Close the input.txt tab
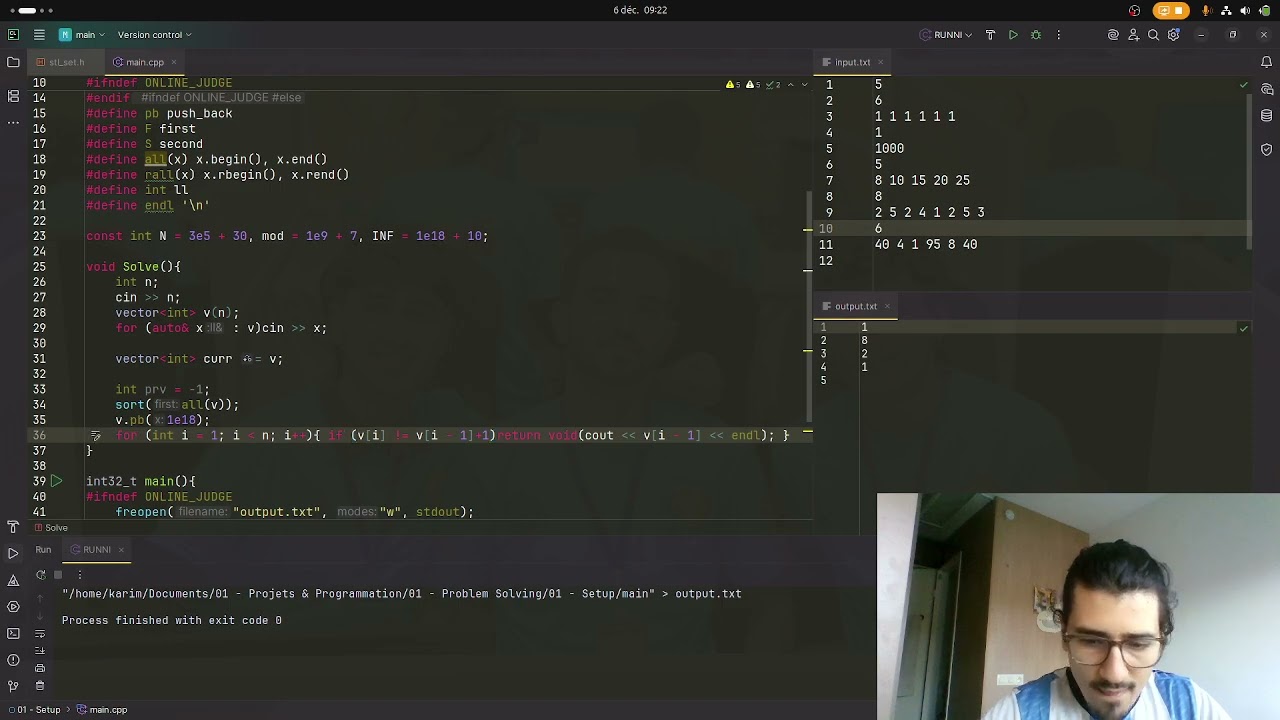 tap(881, 62)
